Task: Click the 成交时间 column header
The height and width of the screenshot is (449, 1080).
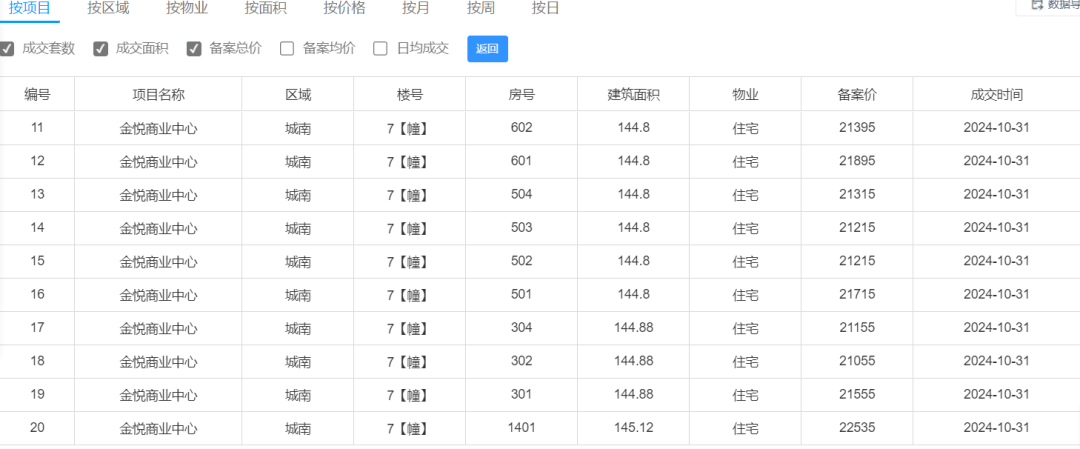Action: click(996, 95)
